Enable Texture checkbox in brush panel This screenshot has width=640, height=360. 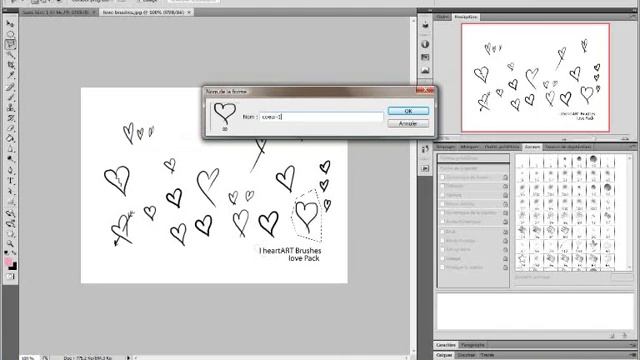point(442,195)
